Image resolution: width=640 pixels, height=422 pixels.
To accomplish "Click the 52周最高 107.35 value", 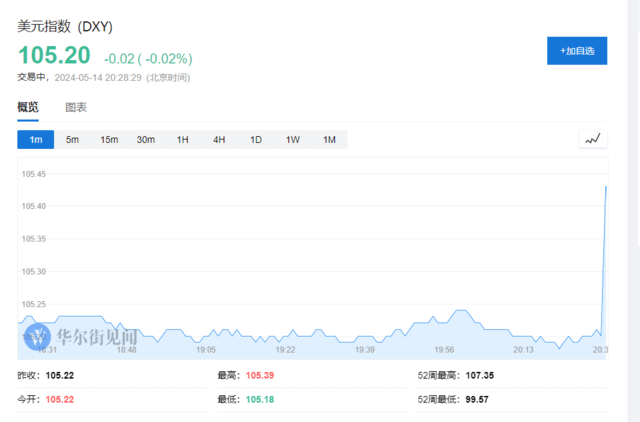I will (x=480, y=375).
